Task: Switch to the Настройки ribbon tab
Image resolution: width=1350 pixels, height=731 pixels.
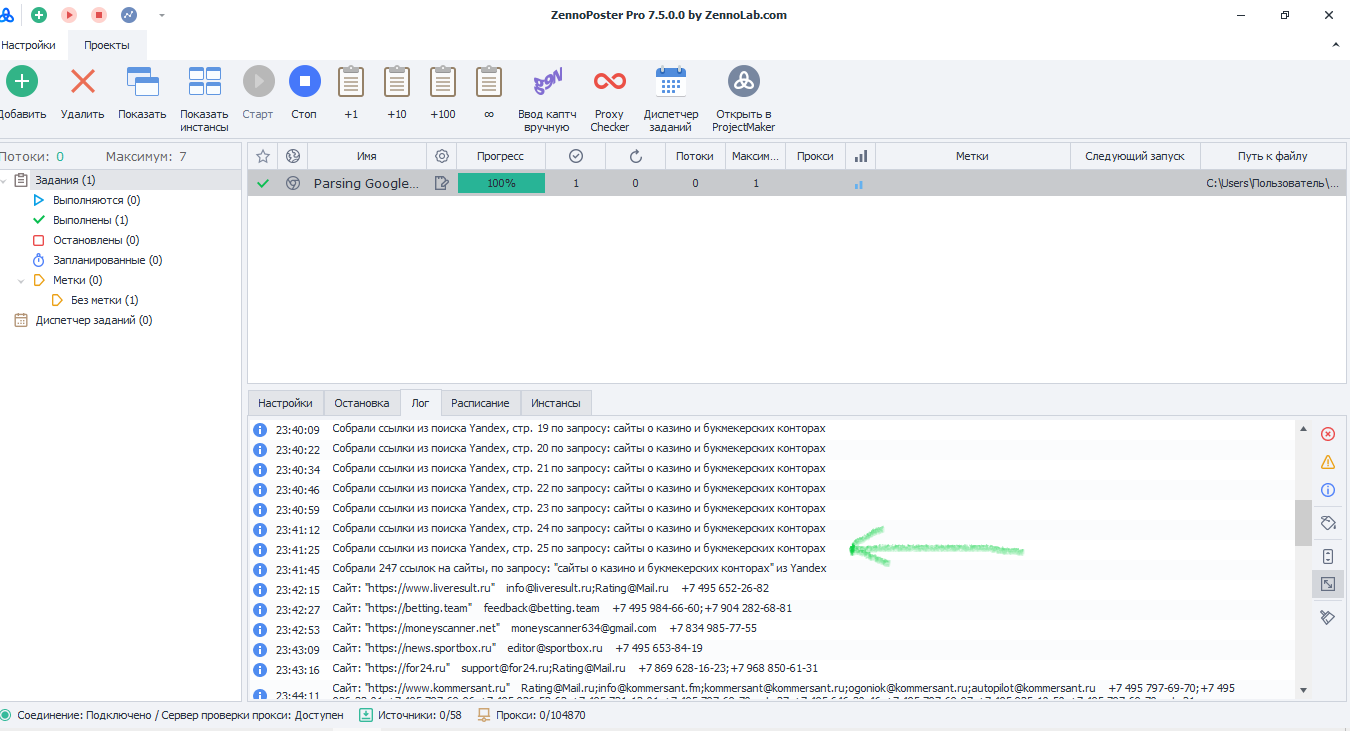Action: (28, 45)
